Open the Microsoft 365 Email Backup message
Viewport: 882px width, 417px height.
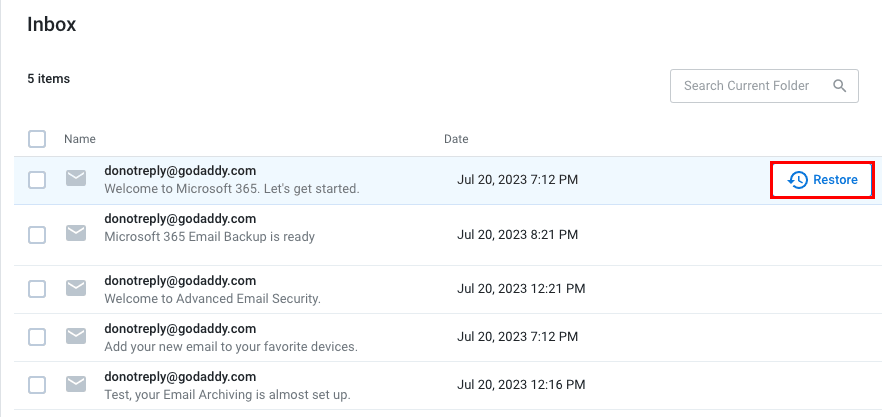tap(209, 237)
